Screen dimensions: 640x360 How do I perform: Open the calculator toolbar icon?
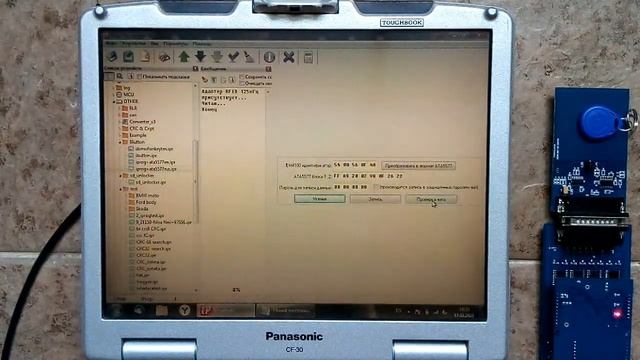coord(308,57)
